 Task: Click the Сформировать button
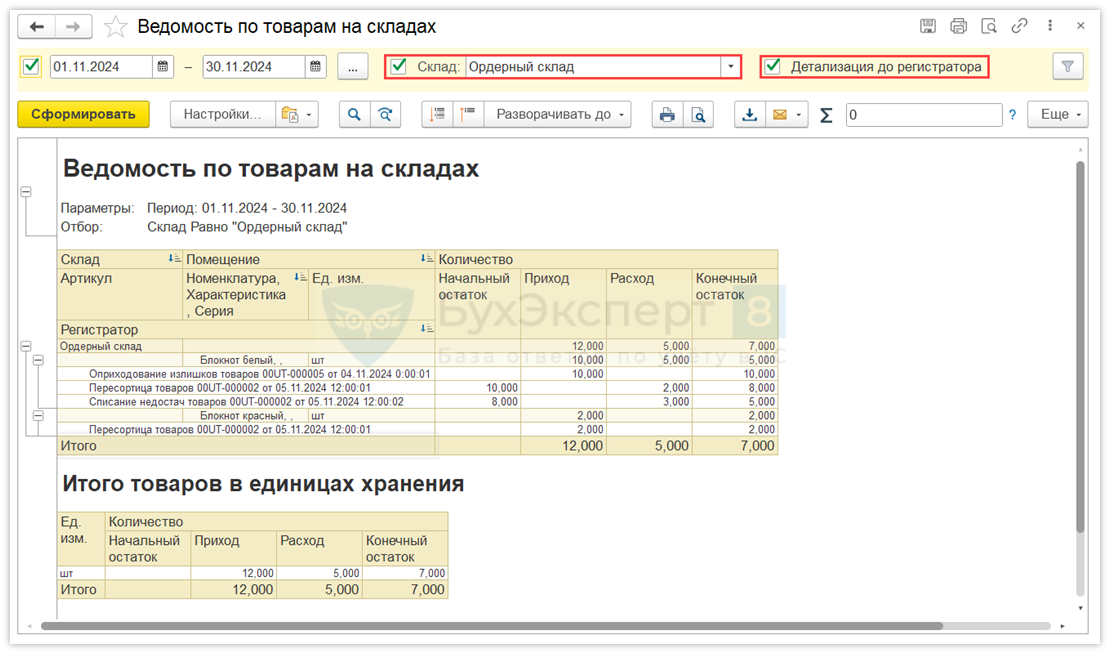(x=83, y=115)
